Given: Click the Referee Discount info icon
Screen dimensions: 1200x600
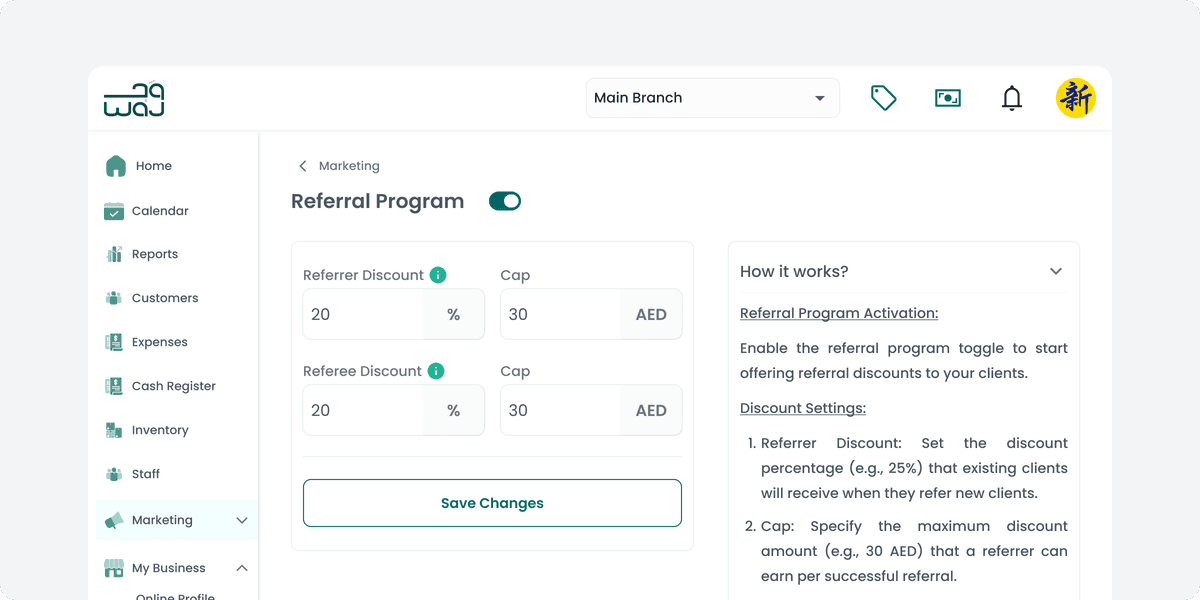Looking at the screenshot, I should tap(436, 370).
